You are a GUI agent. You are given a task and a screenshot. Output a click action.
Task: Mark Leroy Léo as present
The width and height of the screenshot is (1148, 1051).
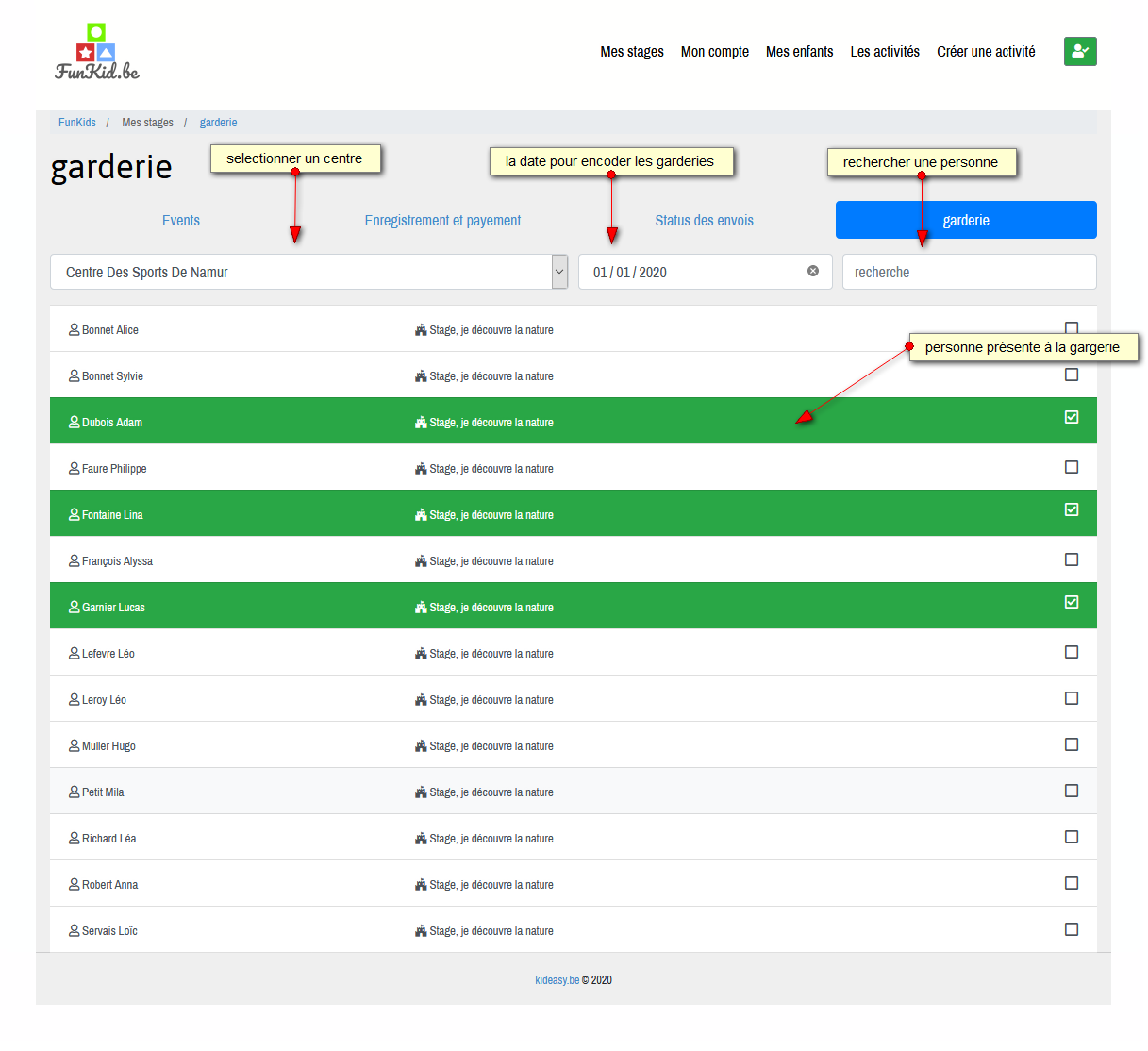click(1071, 698)
